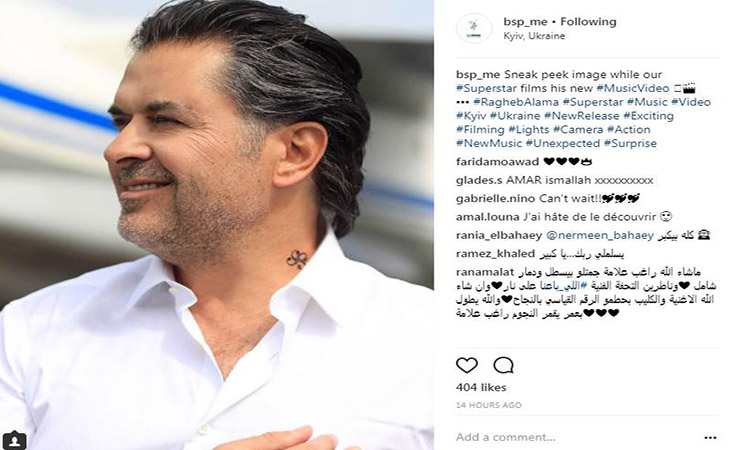
Task: Visit faridamoawad's profile
Action: [498, 161]
